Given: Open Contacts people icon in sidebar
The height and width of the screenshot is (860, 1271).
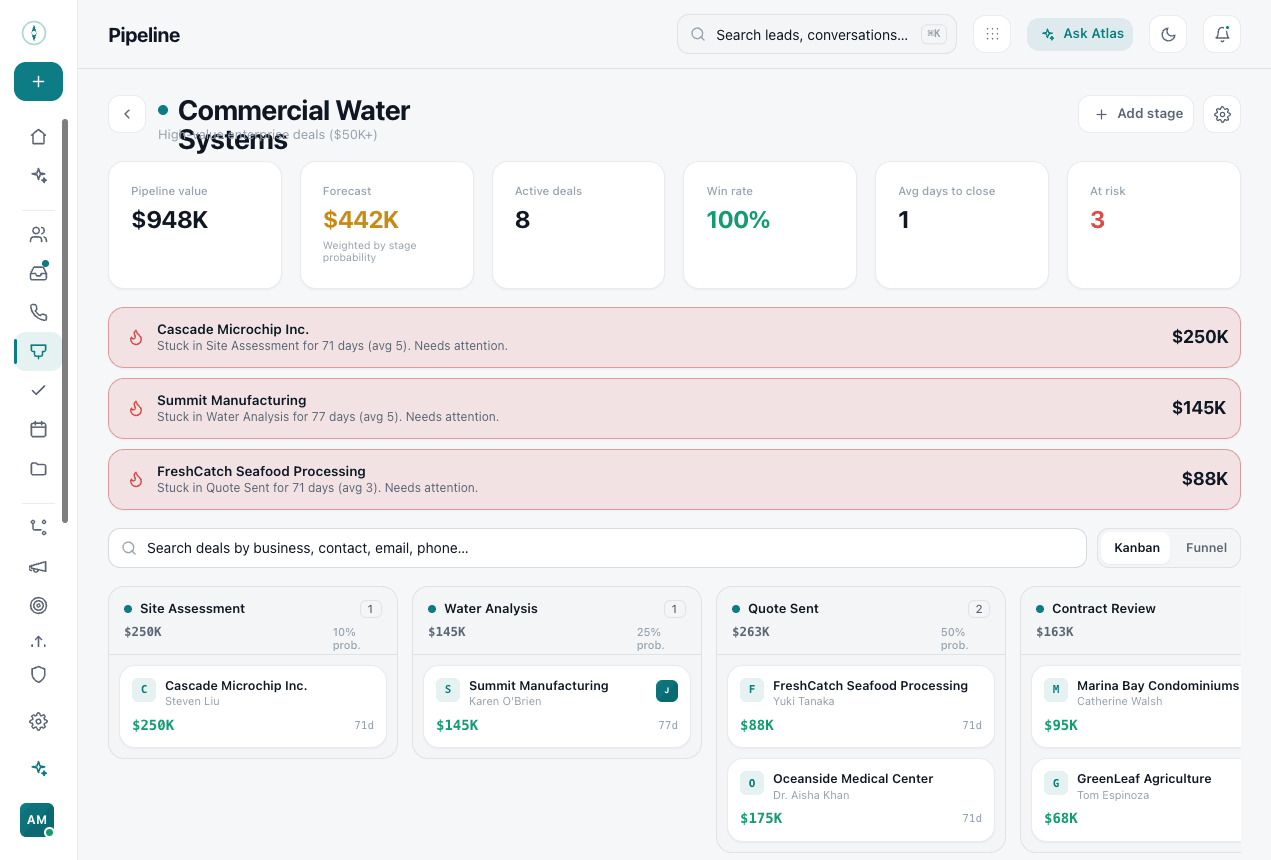Looking at the screenshot, I should [38, 235].
